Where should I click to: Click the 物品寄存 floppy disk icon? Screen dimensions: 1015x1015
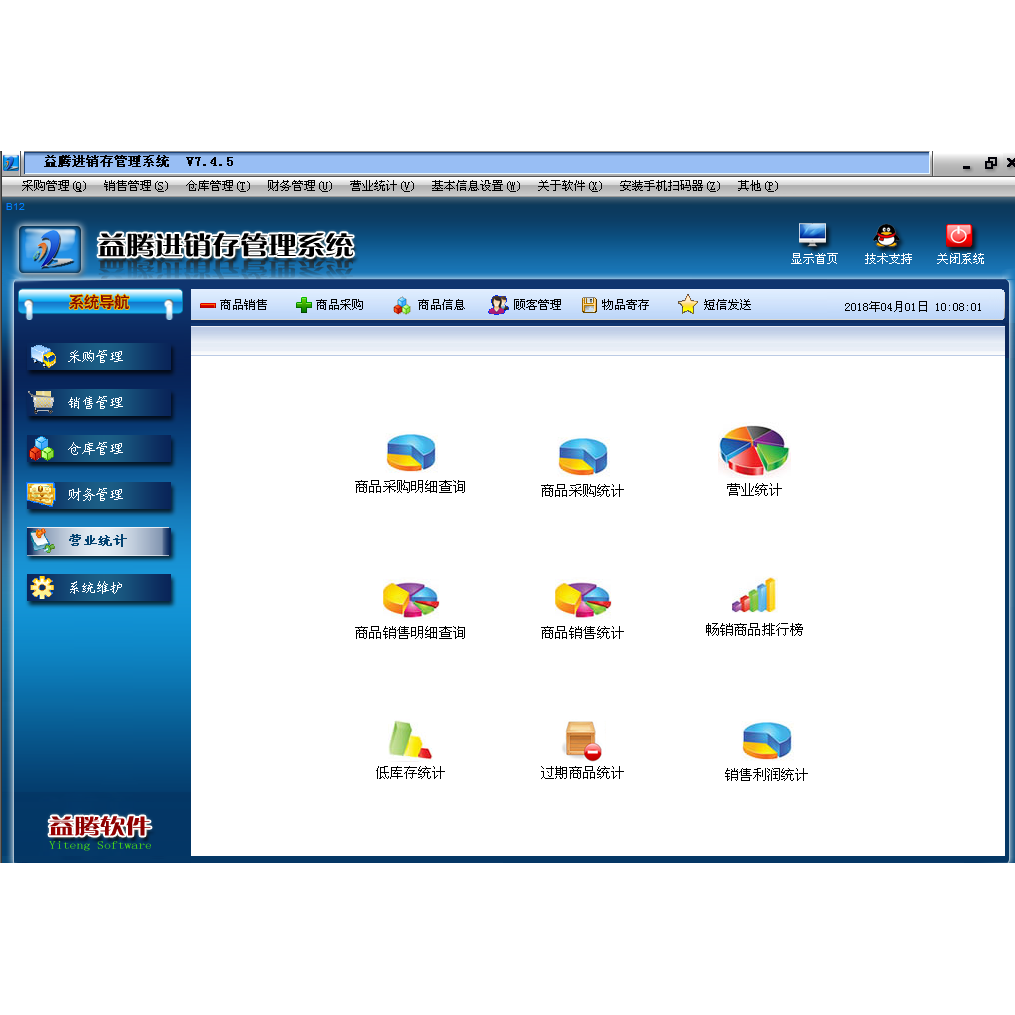(x=589, y=305)
